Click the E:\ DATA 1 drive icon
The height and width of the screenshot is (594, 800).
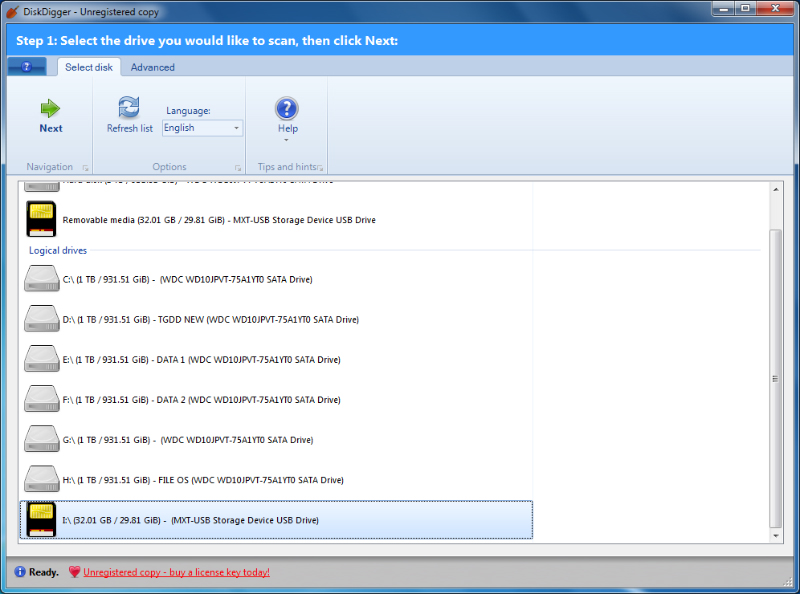click(x=42, y=359)
